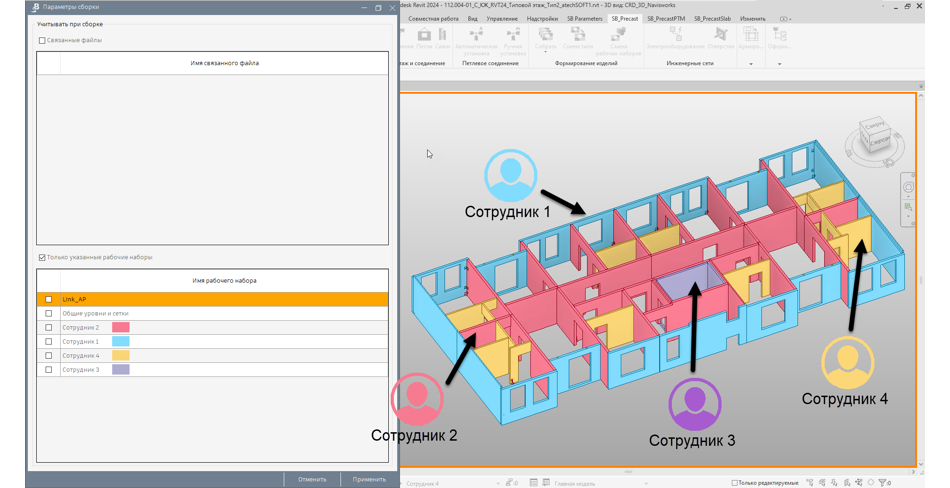This screenshot has width=950, height=488.
Task: Click the select by face icon
Action: (x=847, y=483)
